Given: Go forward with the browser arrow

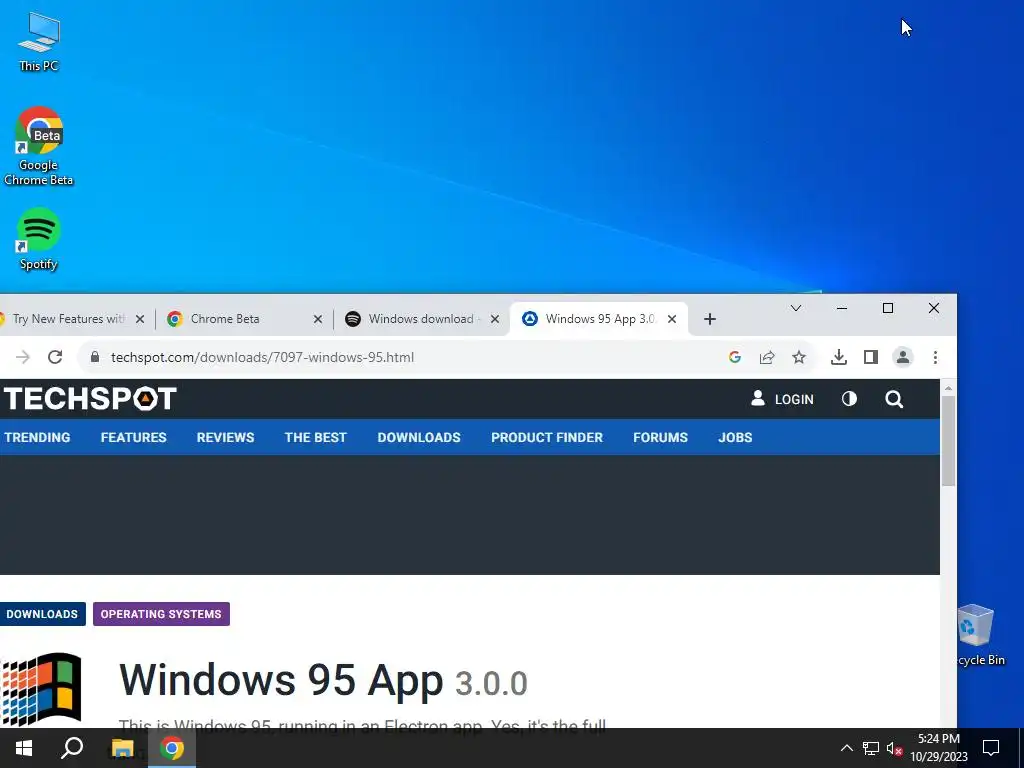Looking at the screenshot, I should point(23,357).
